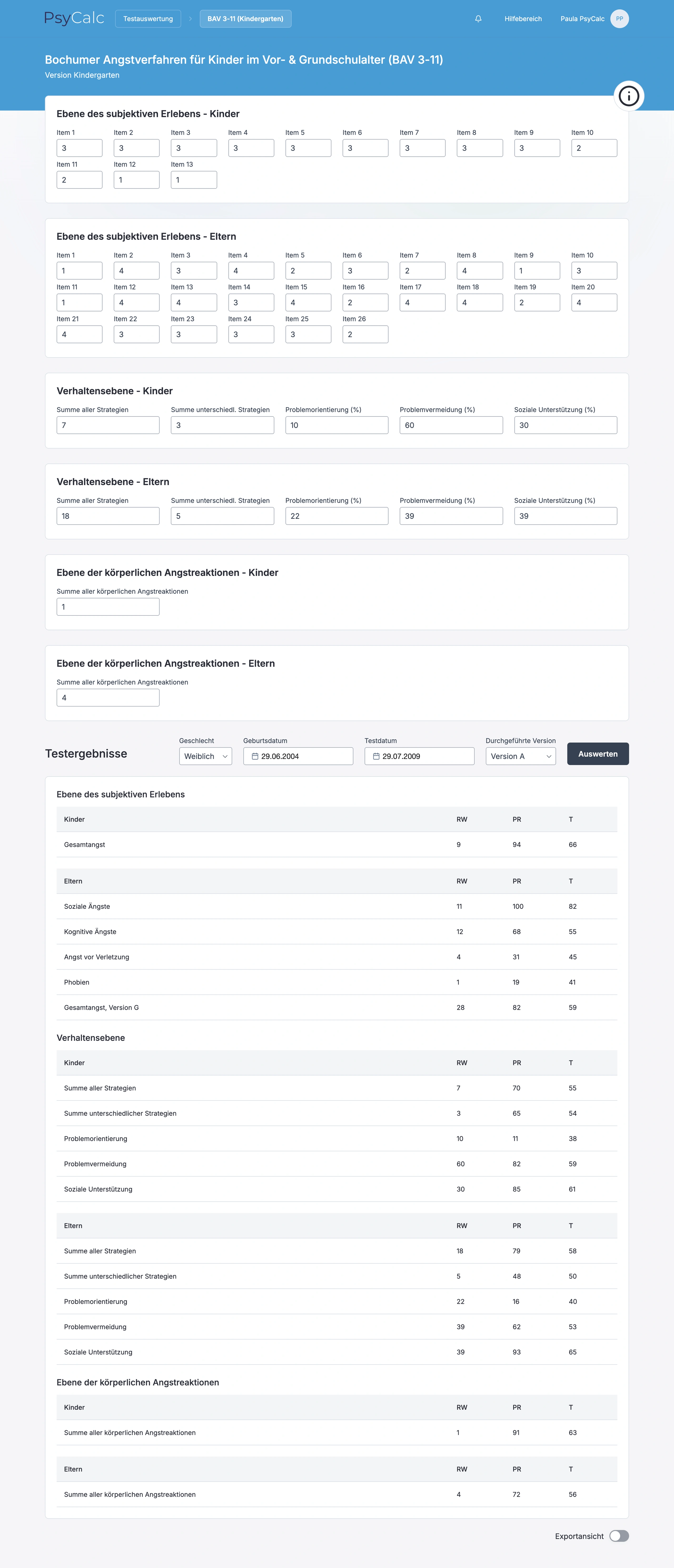Click T value 82 for Soziale Ängste
The height and width of the screenshot is (1568, 674).
[572, 906]
